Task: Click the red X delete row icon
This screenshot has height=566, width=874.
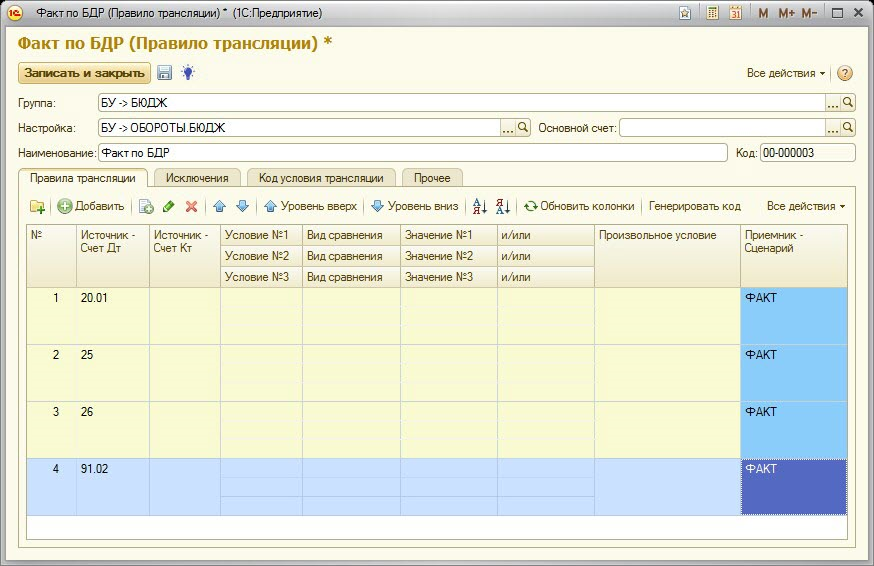Action: pos(191,206)
